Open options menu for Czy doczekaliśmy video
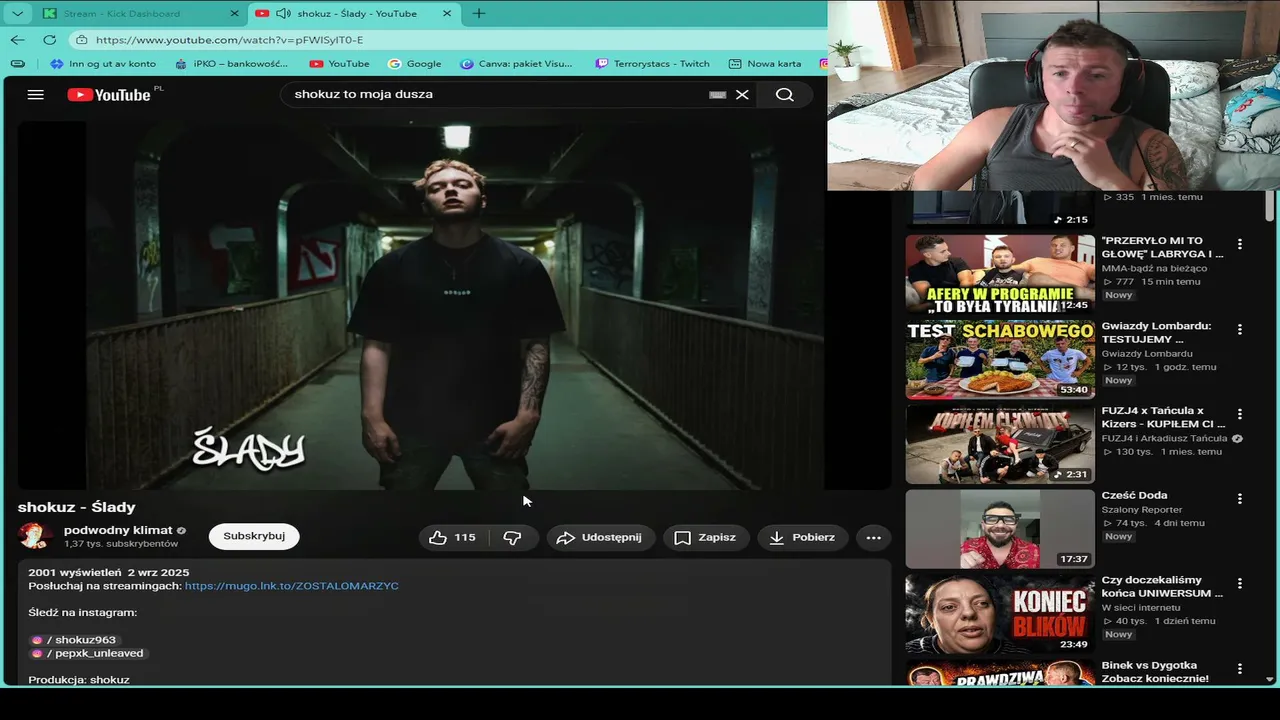Screen dimensions: 1280x720 coord(1240,583)
